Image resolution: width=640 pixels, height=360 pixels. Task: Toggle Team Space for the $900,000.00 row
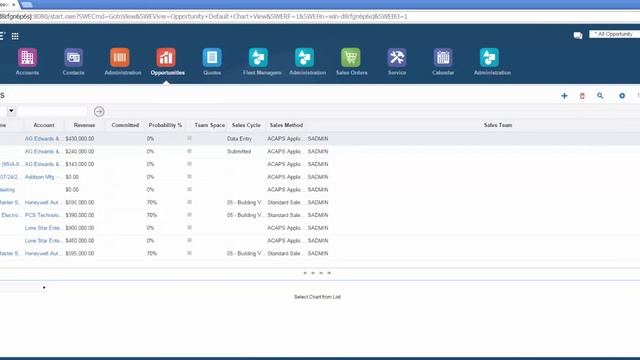[x=189, y=228]
